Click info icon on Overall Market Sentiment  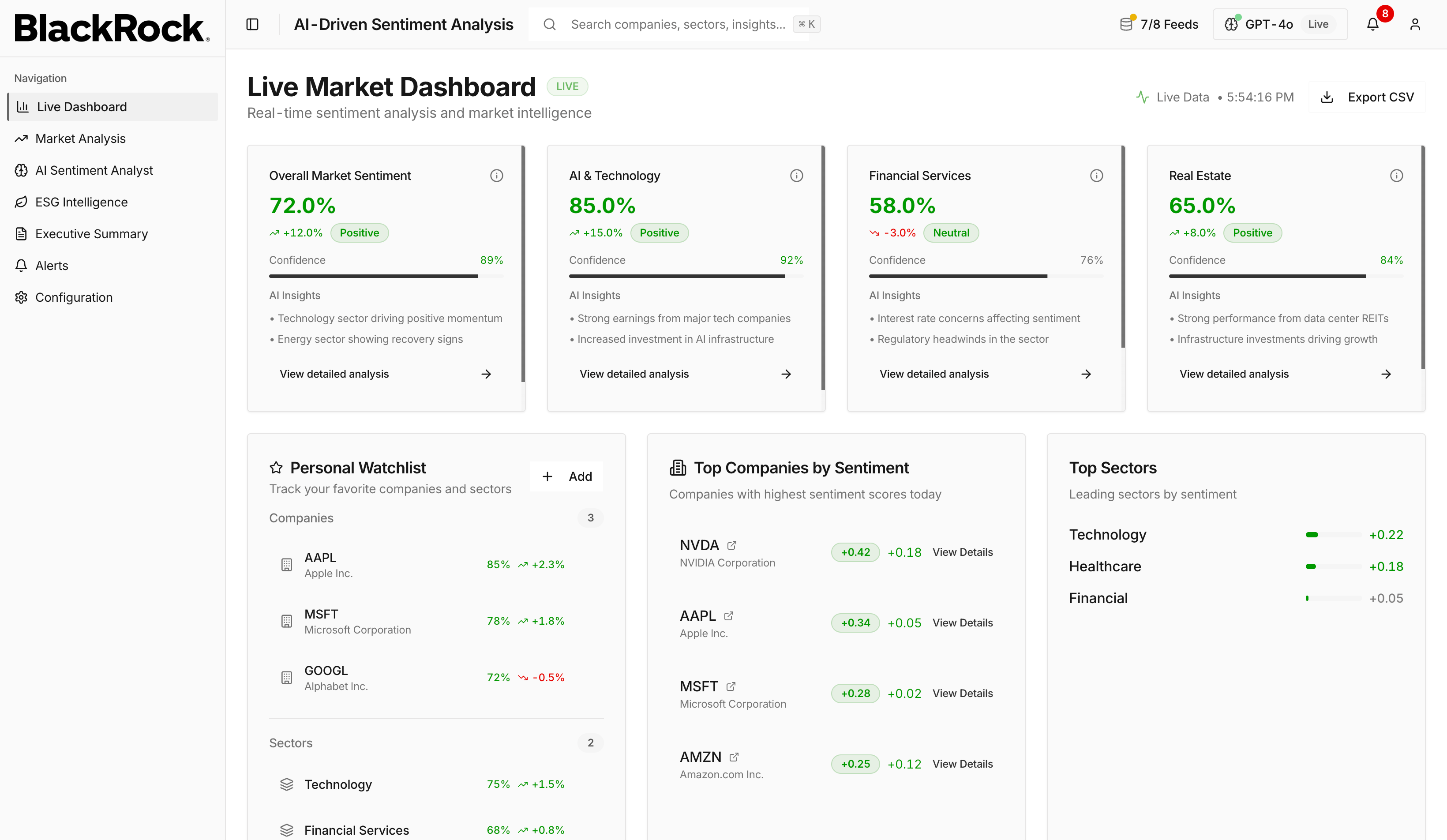tap(497, 176)
